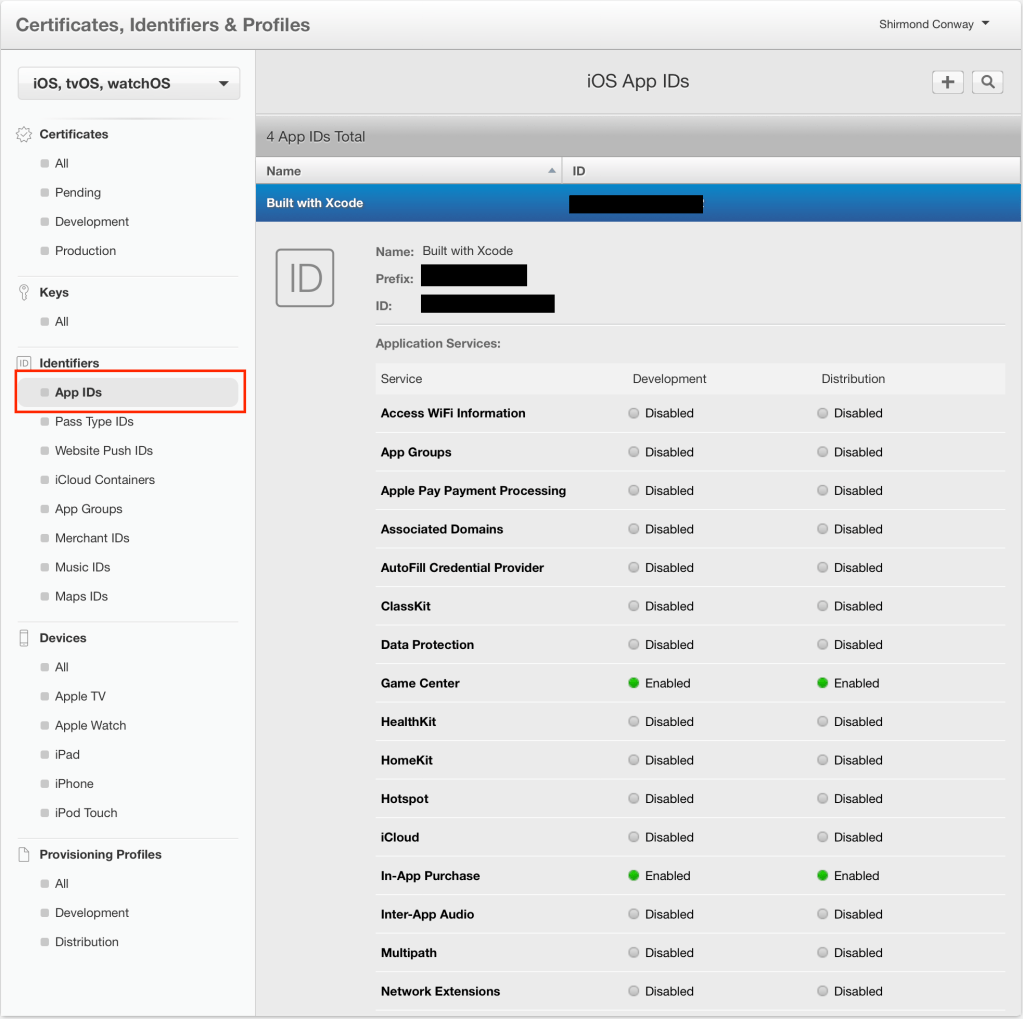
Task: Click the large ID badge icon
Action: [305, 278]
